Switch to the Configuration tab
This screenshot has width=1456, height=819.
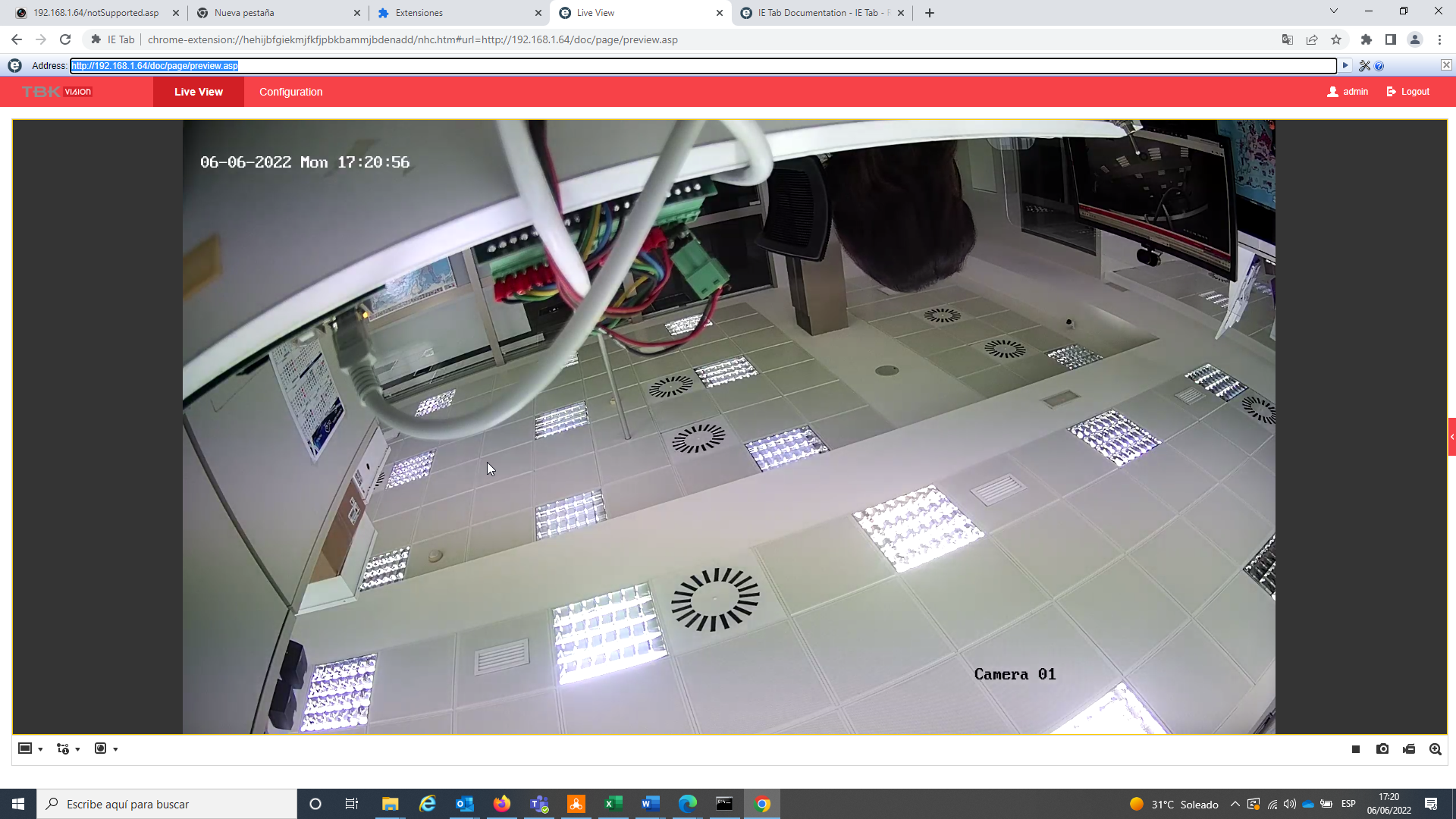point(290,92)
